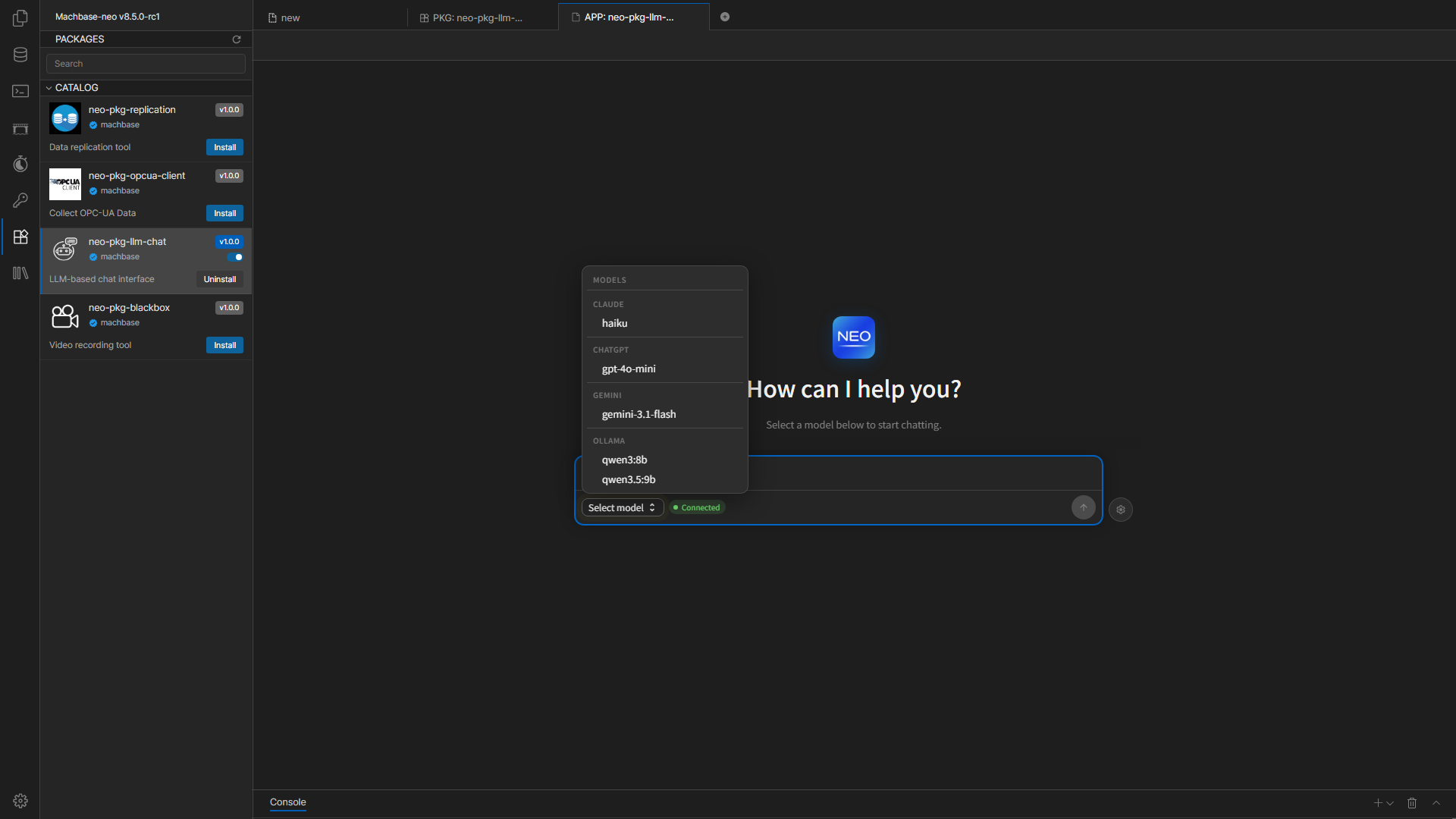Click the LLM-based chat interface description
Viewport: 1456px width, 819px height.
click(102, 279)
